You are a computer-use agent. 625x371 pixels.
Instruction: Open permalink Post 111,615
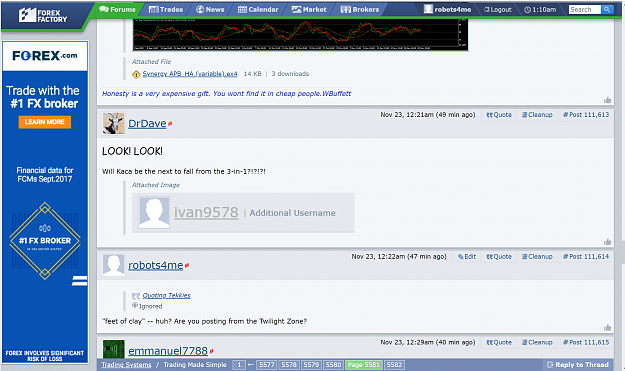[586, 342]
